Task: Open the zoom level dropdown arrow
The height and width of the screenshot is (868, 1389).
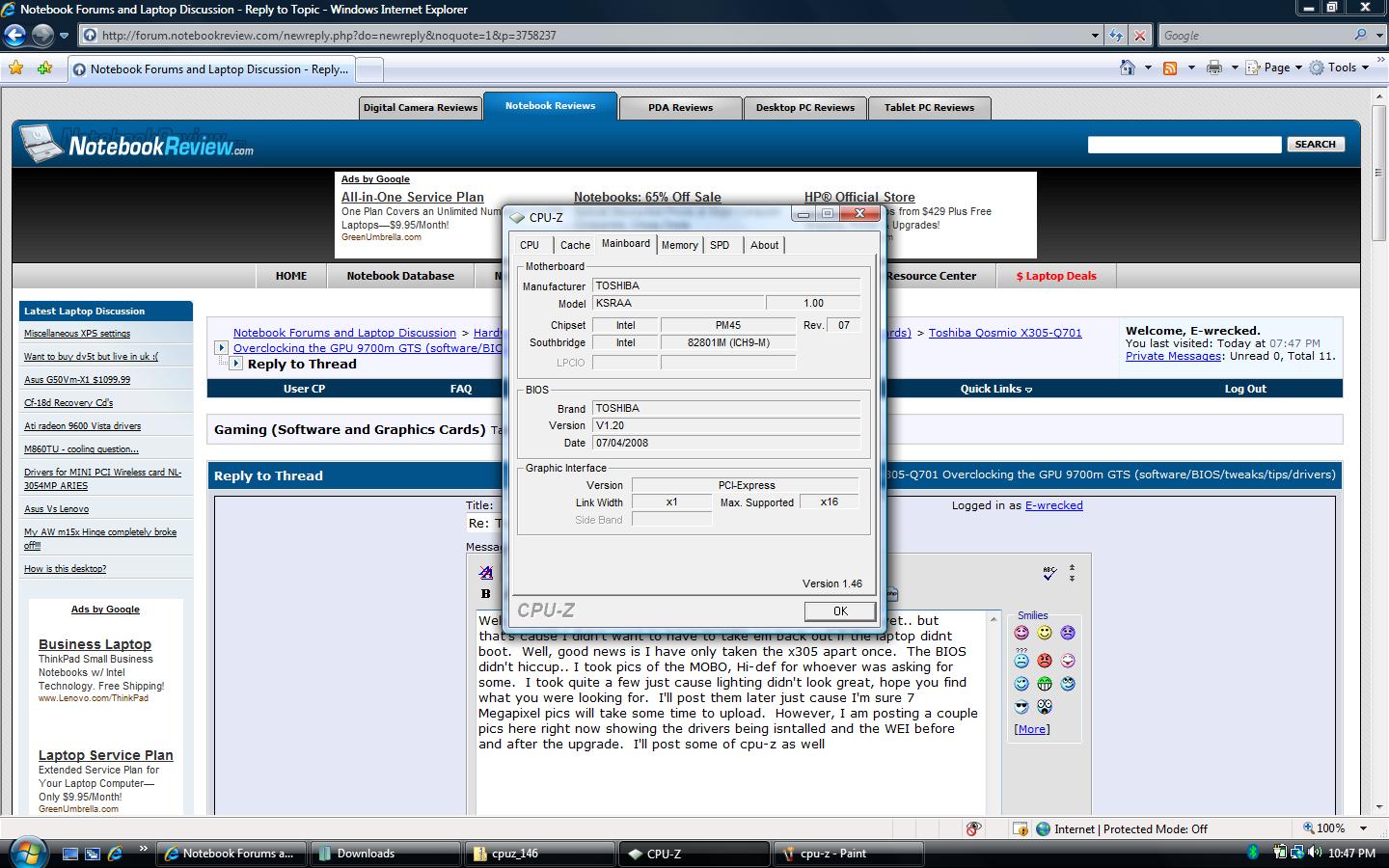Action: pyautogui.click(x=1363, y=828)
